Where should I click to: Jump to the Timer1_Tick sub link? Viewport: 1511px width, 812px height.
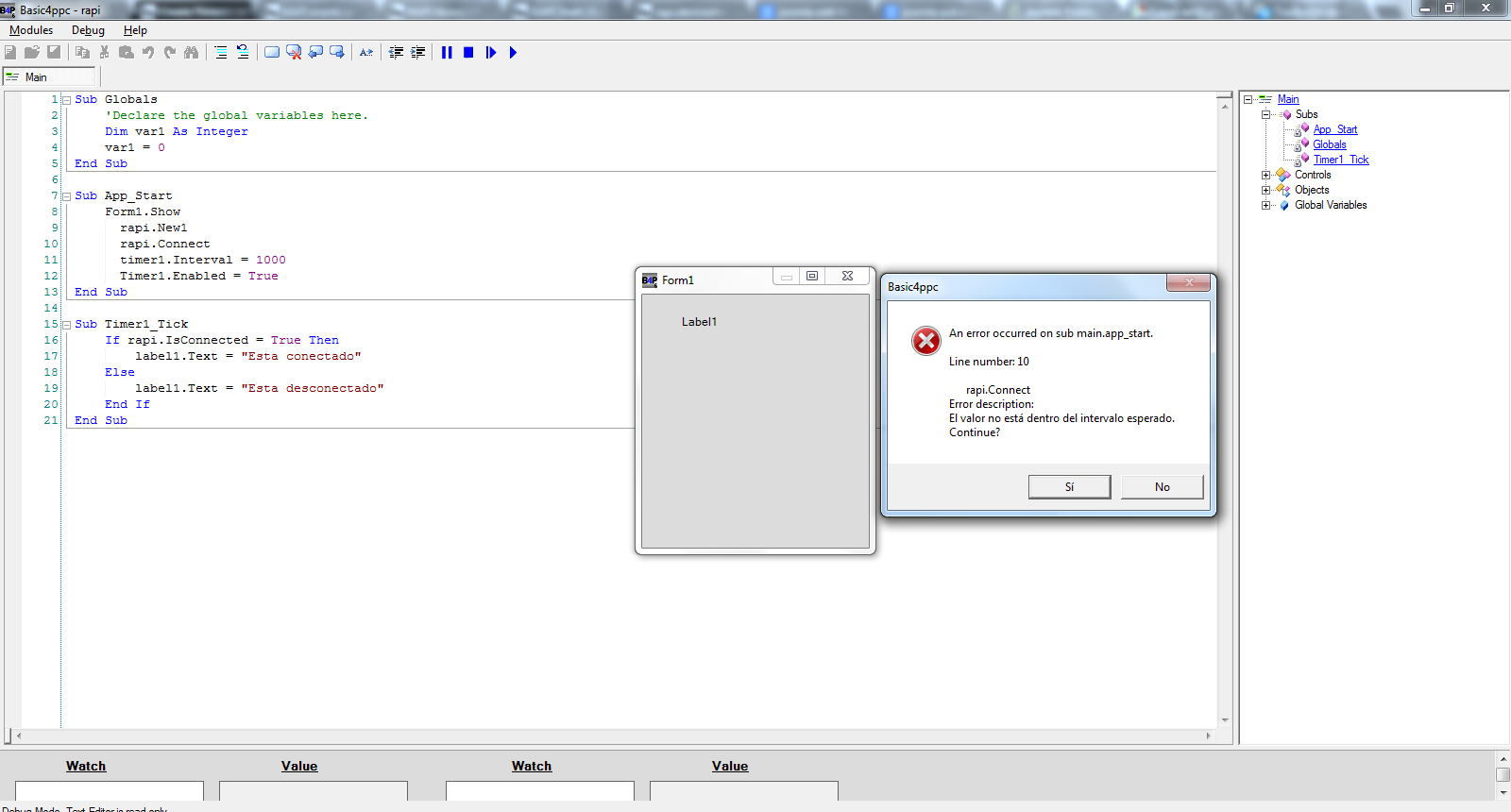[1341, 160]
